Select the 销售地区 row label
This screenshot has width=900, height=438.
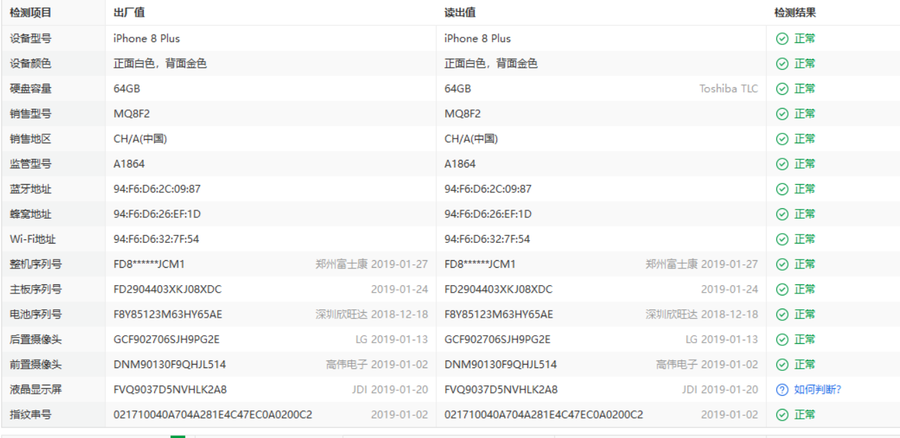30,139
